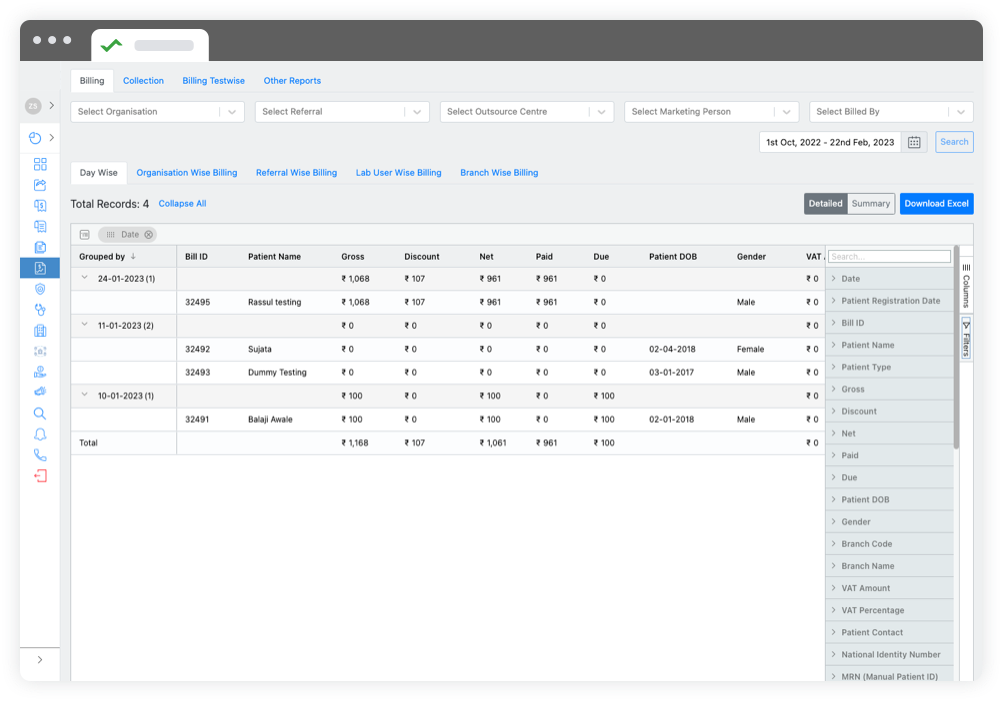Click the column search input field
This screenshot has height=701, width=1002.
[889, 256]
